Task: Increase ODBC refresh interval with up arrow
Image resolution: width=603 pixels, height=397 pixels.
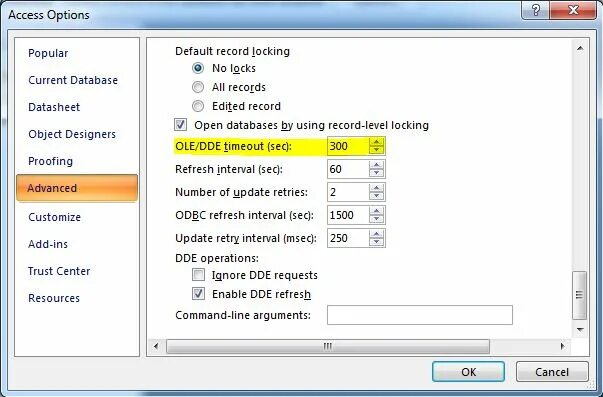Action: click(x=376, y=211)
